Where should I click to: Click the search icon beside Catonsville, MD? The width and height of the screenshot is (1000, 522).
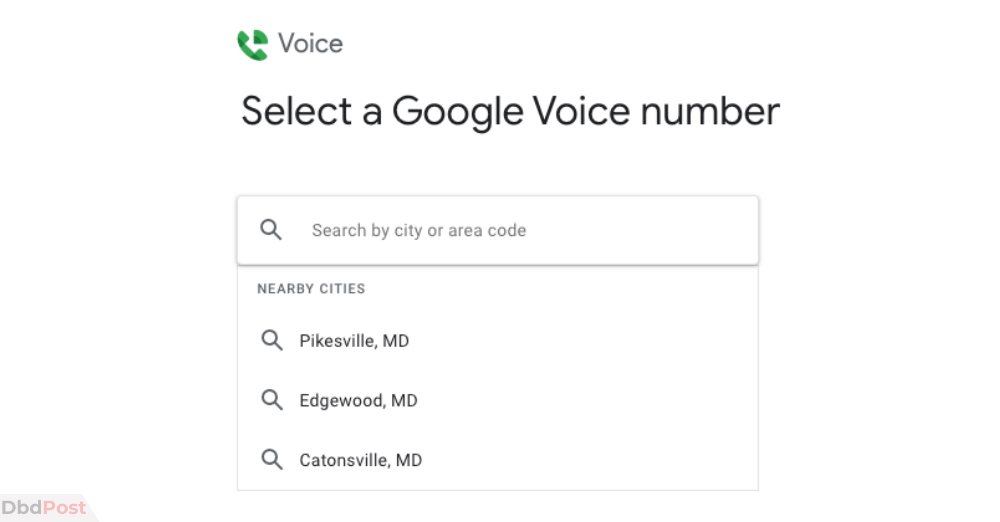(x=272, y=459)
